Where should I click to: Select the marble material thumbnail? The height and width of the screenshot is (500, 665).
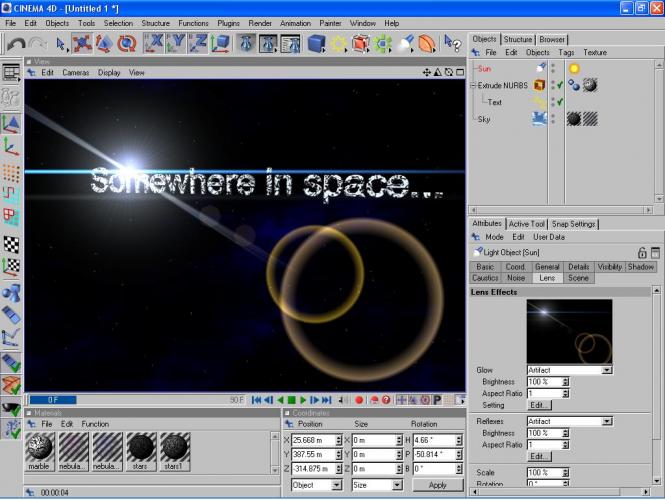click(37, 448)
